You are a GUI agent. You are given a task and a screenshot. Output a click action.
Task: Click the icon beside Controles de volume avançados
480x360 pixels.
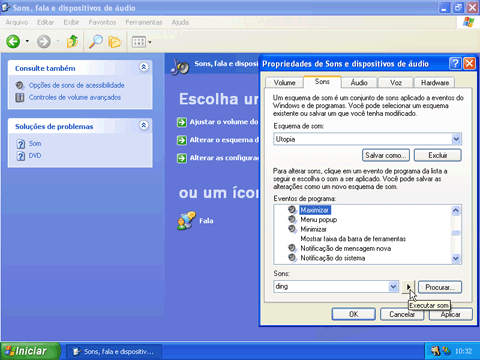[x=20, y=98]
